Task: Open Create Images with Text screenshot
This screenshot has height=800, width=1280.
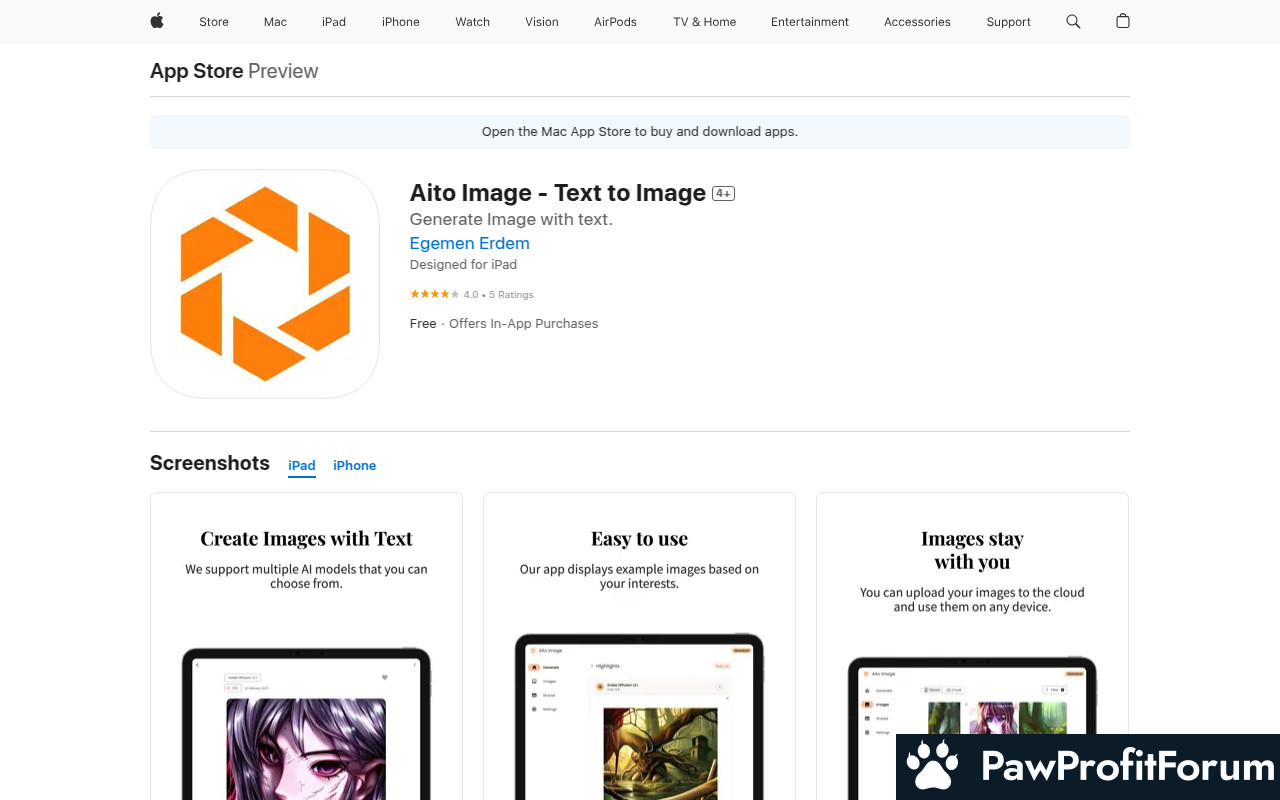Action: [306, 646]
